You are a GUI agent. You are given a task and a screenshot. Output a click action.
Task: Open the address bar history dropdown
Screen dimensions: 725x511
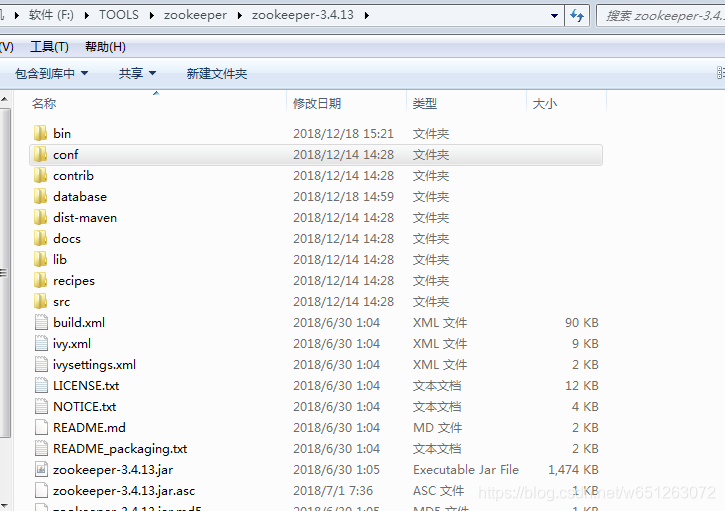554,16
